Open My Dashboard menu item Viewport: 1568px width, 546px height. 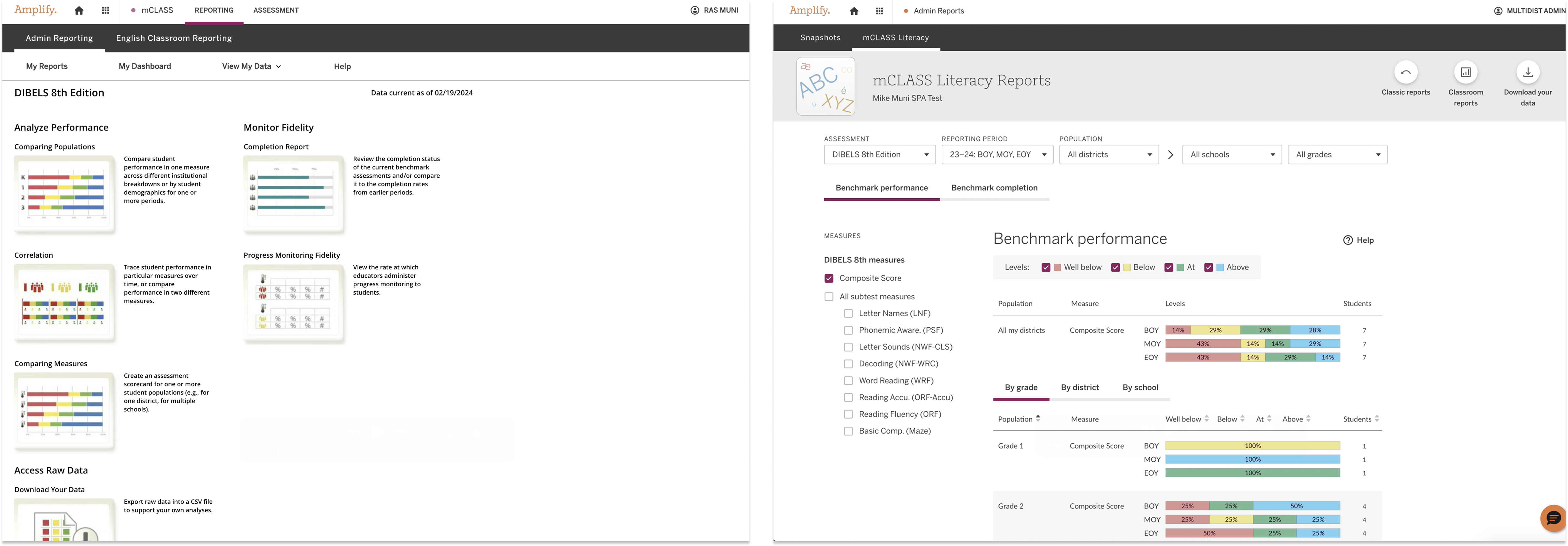pyautogui.click(x=145, y=66)
